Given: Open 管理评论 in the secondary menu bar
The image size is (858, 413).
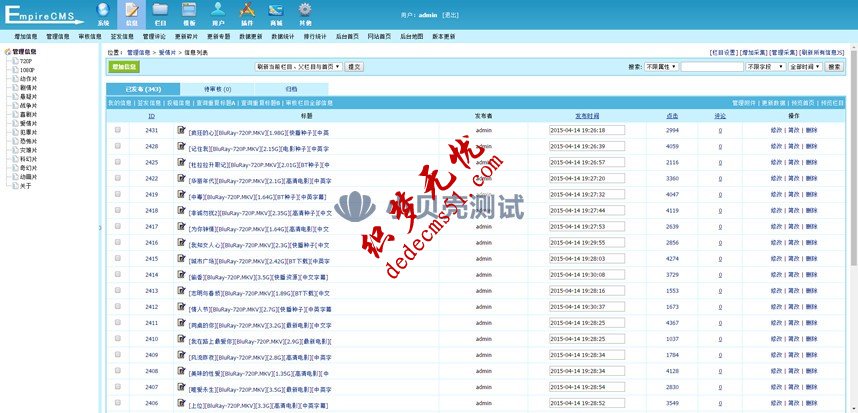Looking at the screenshot, I should click(154, 37).
